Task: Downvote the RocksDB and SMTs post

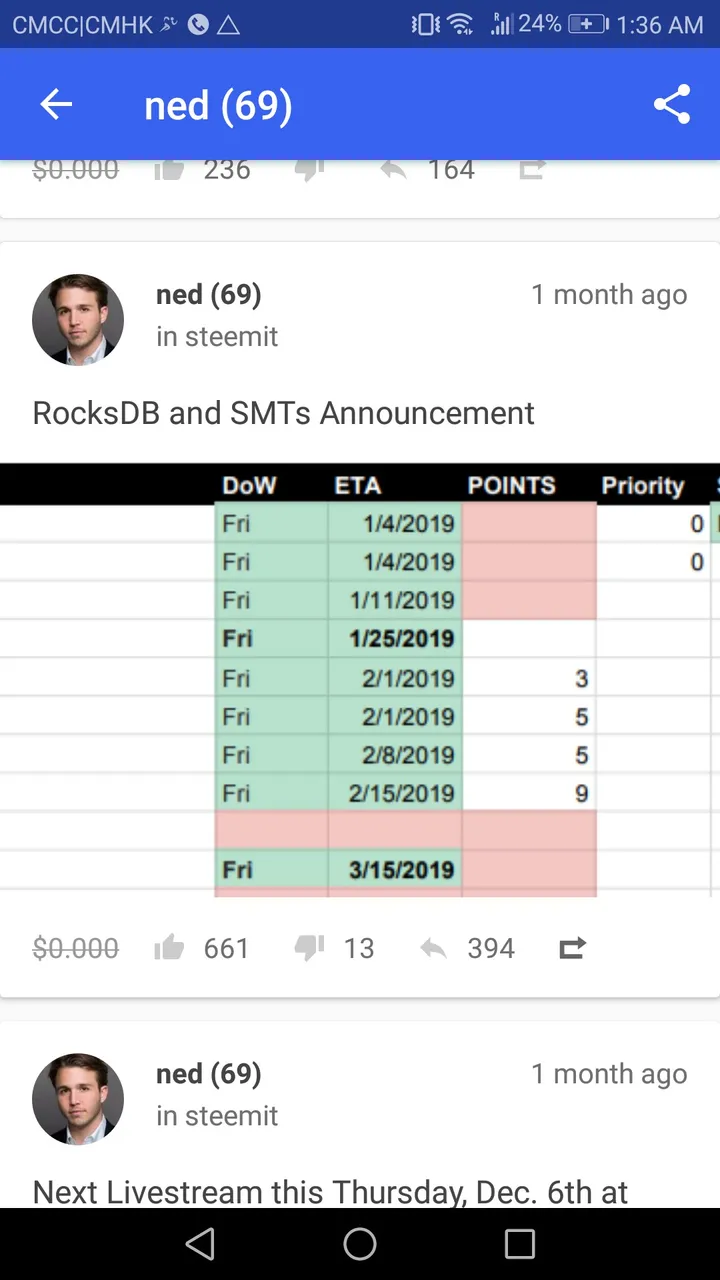Action: click(309, 948)
